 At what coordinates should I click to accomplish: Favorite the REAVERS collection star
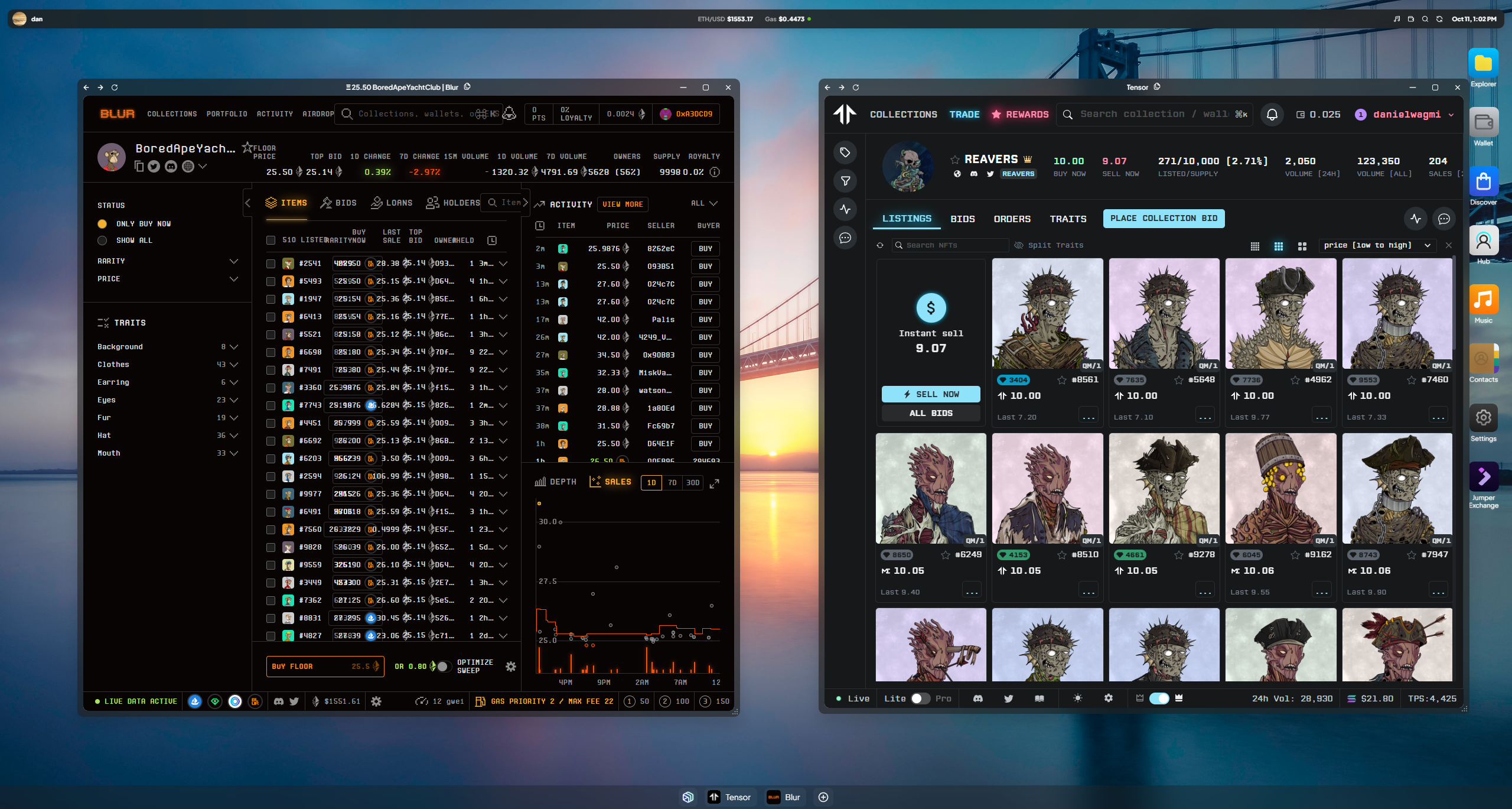[954, 160]
